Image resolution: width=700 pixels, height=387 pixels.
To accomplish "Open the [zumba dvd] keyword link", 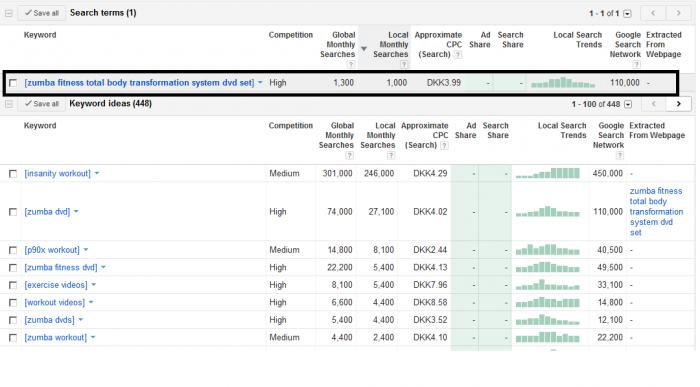I will pos(47,212).
